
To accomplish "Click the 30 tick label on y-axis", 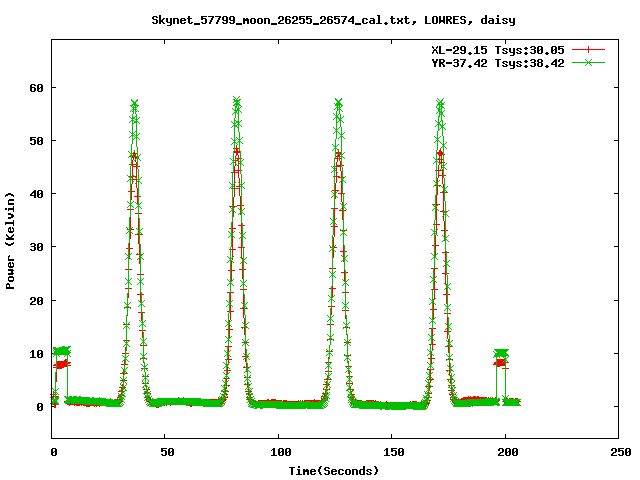I will coord(36,247).
